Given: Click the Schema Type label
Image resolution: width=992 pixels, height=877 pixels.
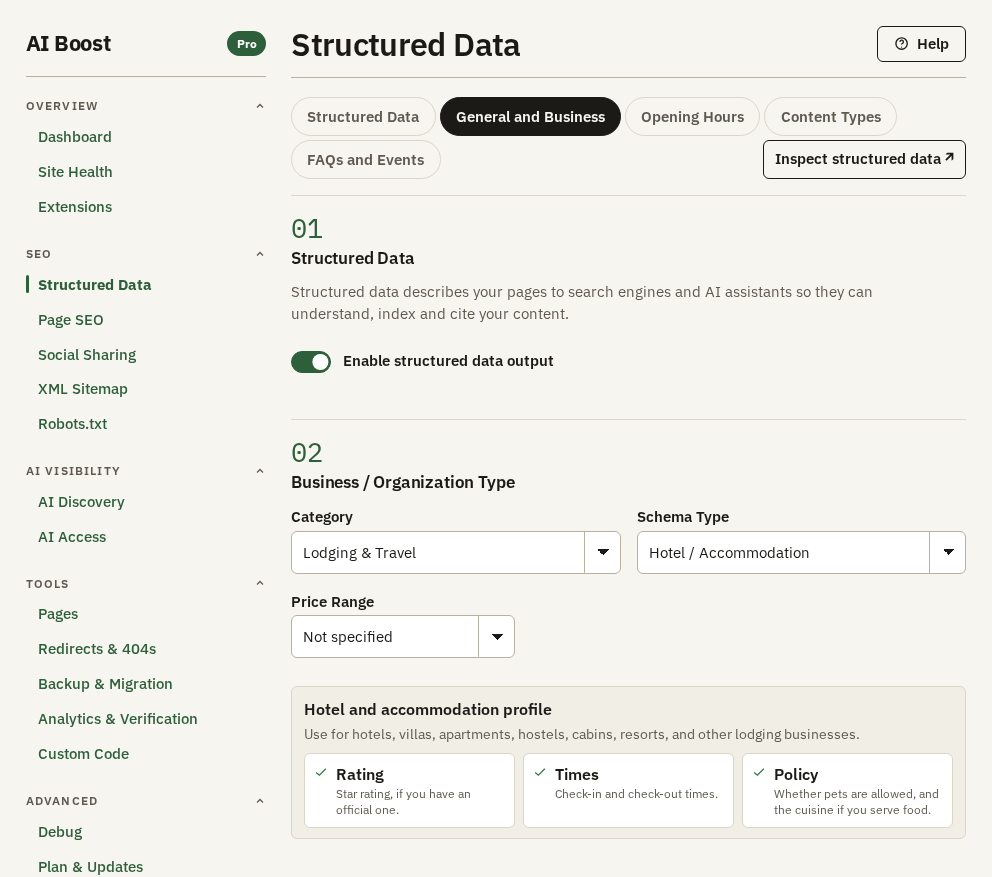Looking at the screenshot, I should (683, 517).
